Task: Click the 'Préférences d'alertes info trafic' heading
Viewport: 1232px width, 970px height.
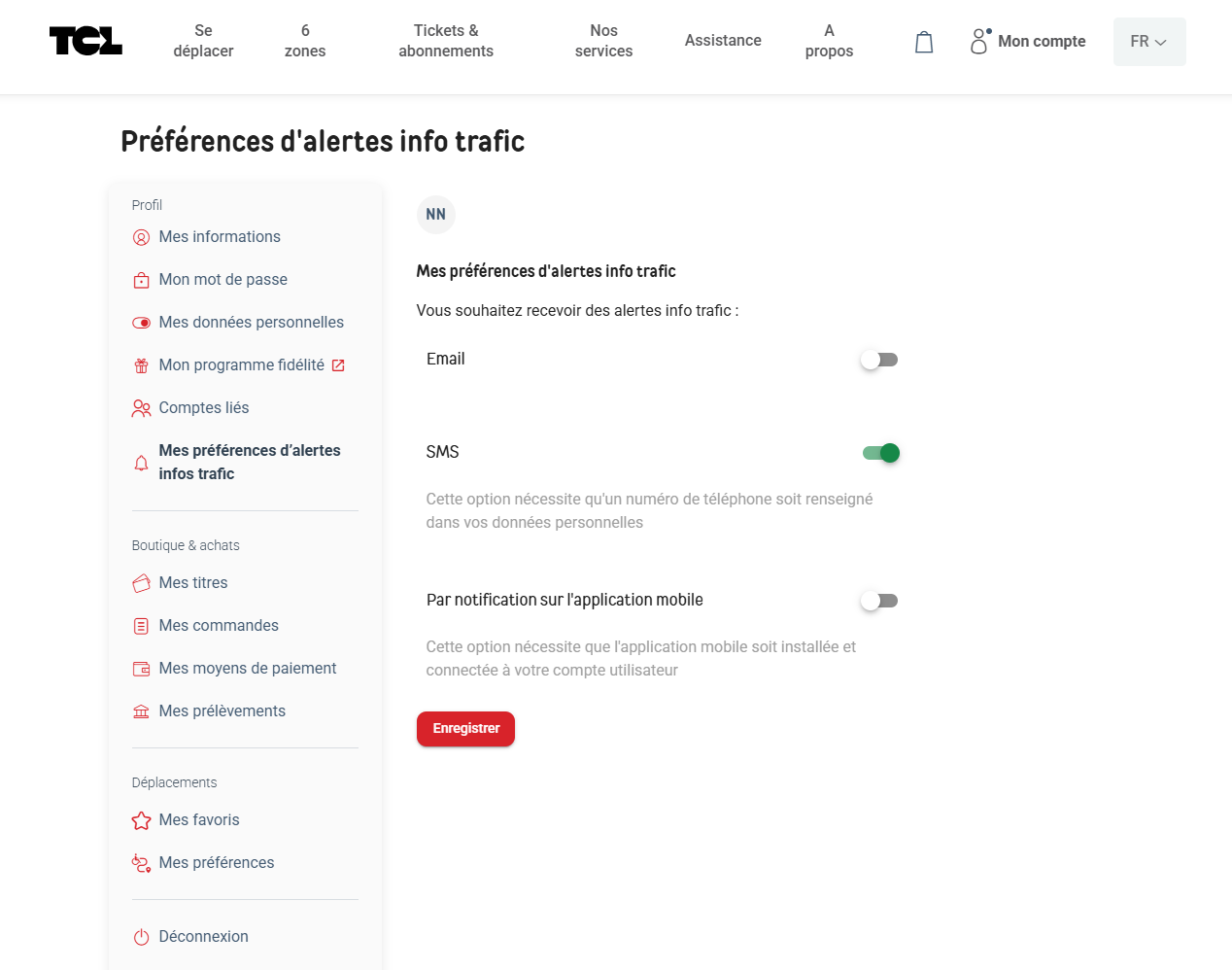Action: click(x=323, y=142)
